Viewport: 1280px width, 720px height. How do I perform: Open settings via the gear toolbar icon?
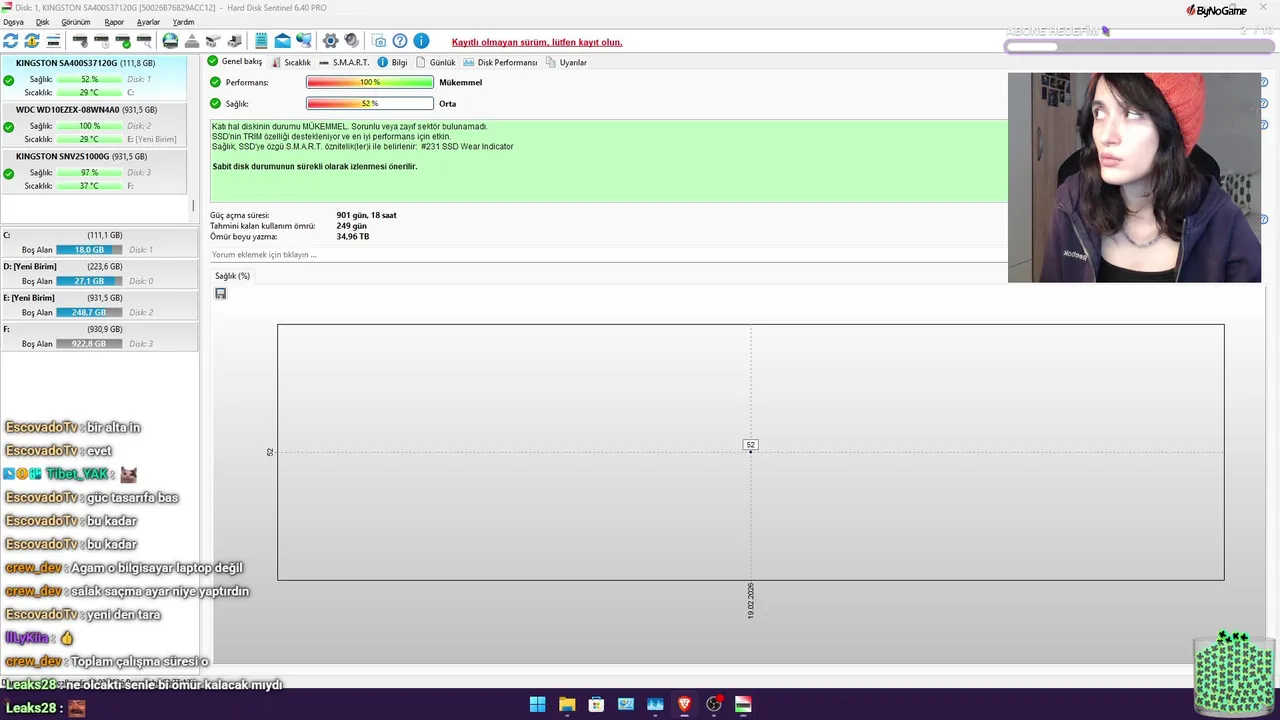point(330,41)
